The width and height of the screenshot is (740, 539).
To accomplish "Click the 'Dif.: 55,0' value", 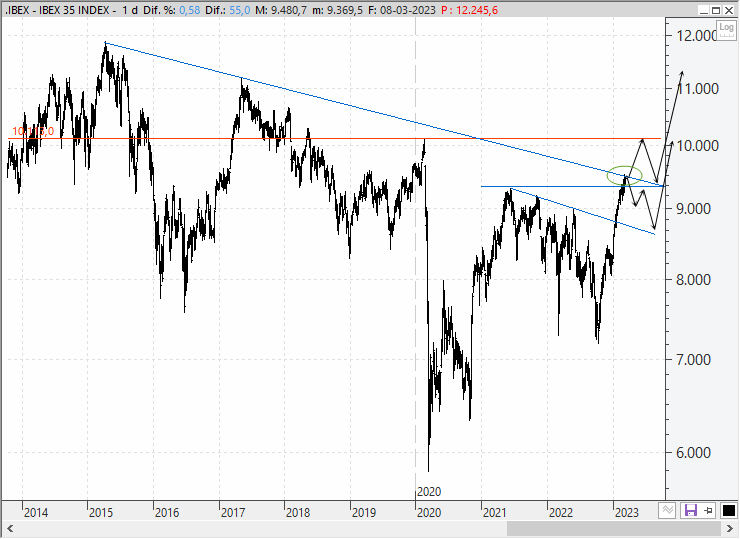I will coord(227,10).
